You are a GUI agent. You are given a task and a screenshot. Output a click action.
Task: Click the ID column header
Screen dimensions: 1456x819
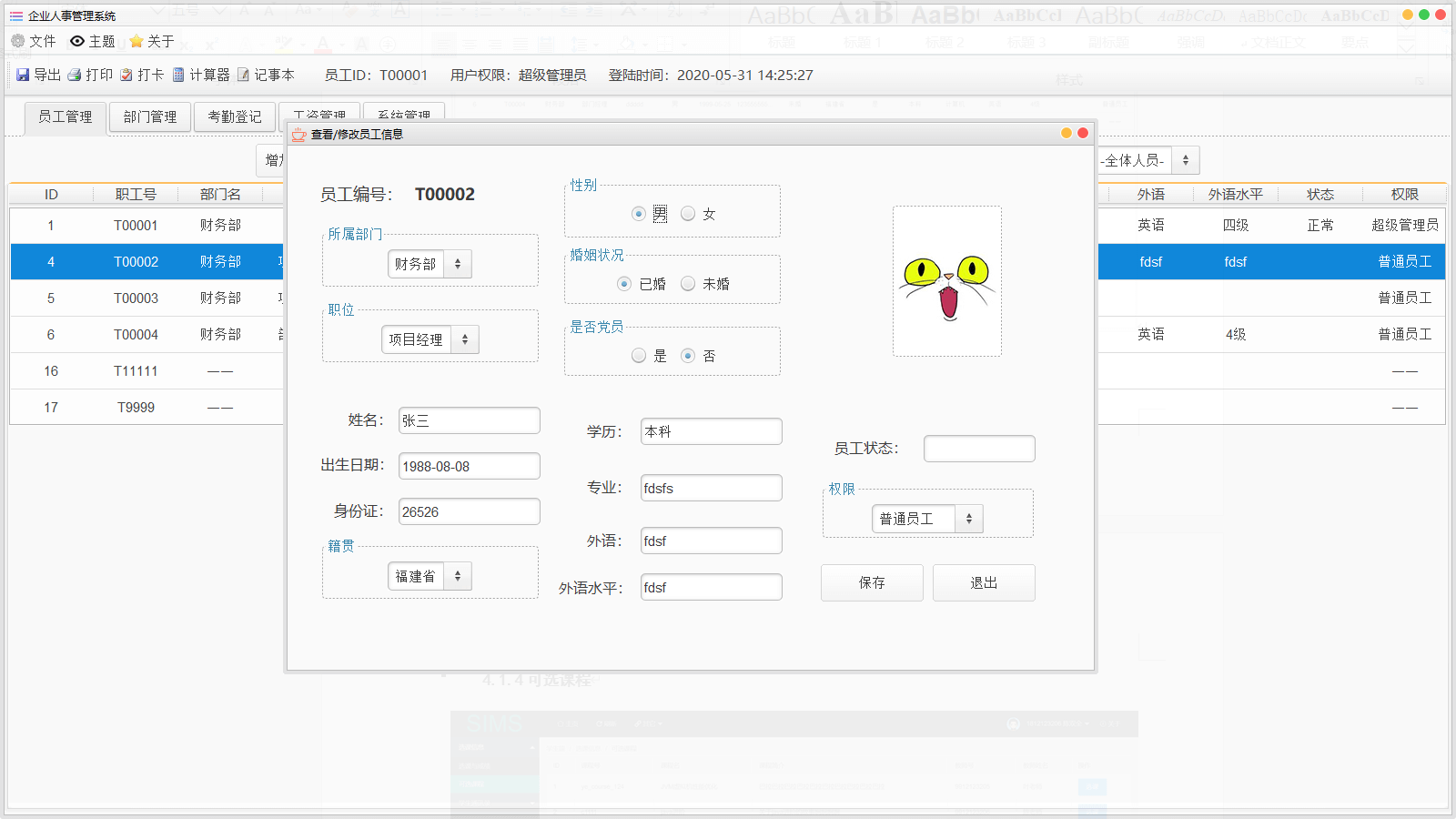coord(51,194)
